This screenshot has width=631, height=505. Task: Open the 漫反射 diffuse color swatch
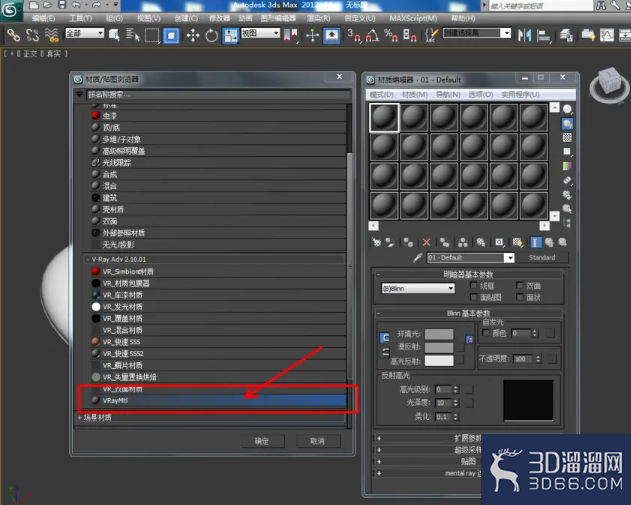[439, 348]
